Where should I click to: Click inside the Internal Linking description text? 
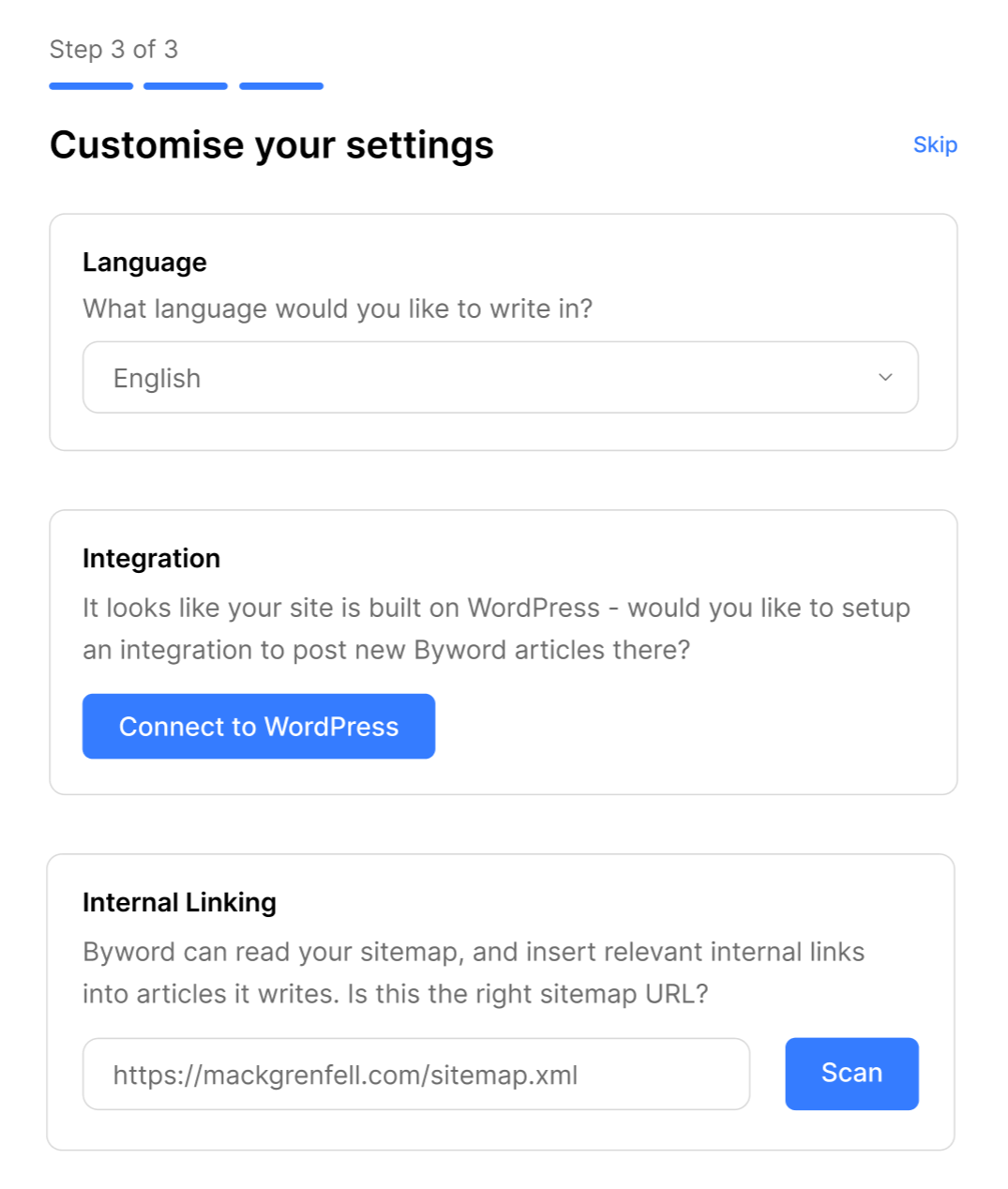474,972
